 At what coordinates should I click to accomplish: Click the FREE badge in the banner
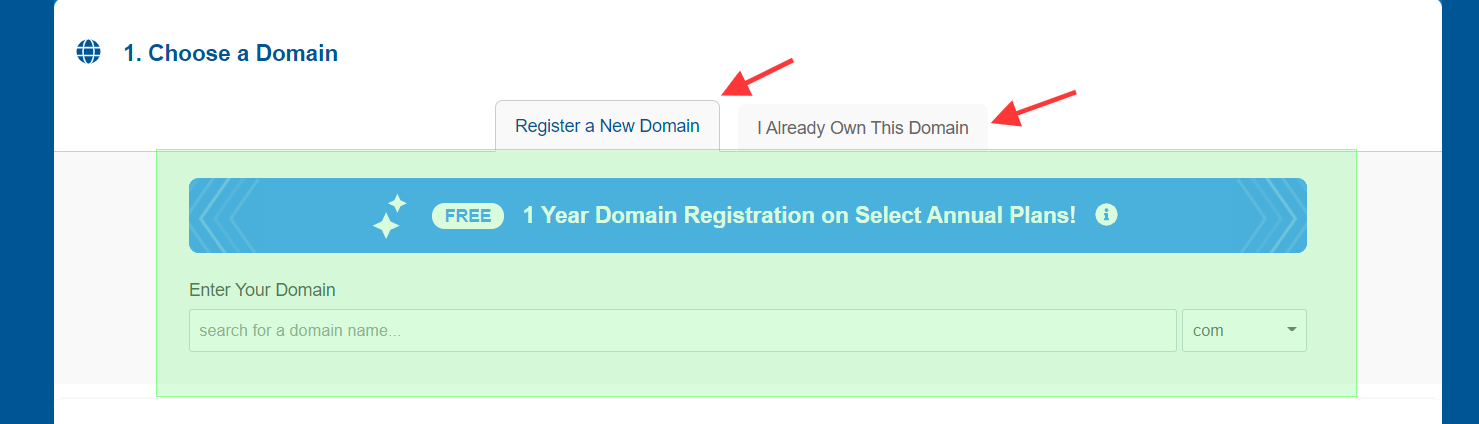pos(468,216)
